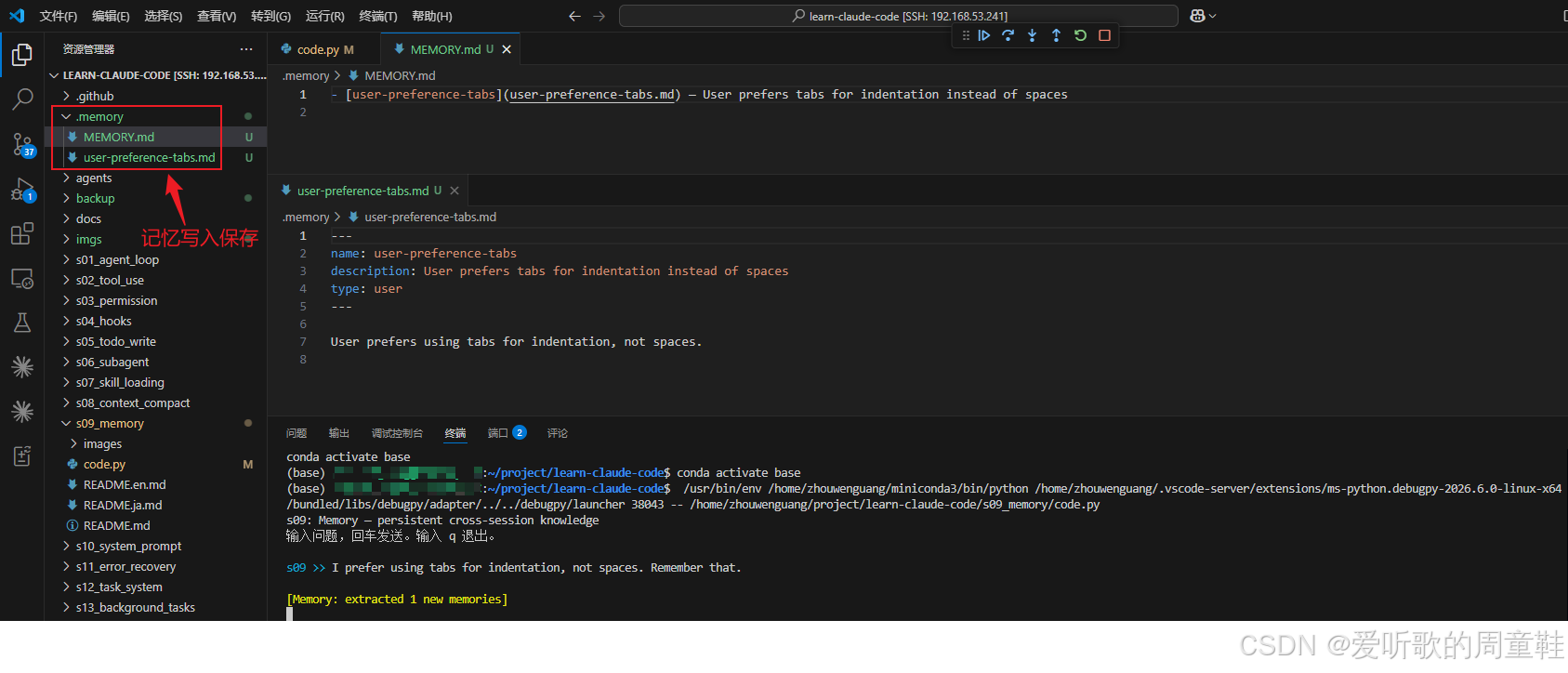Close the MEMORY.md editor tab

pos(507,50)
